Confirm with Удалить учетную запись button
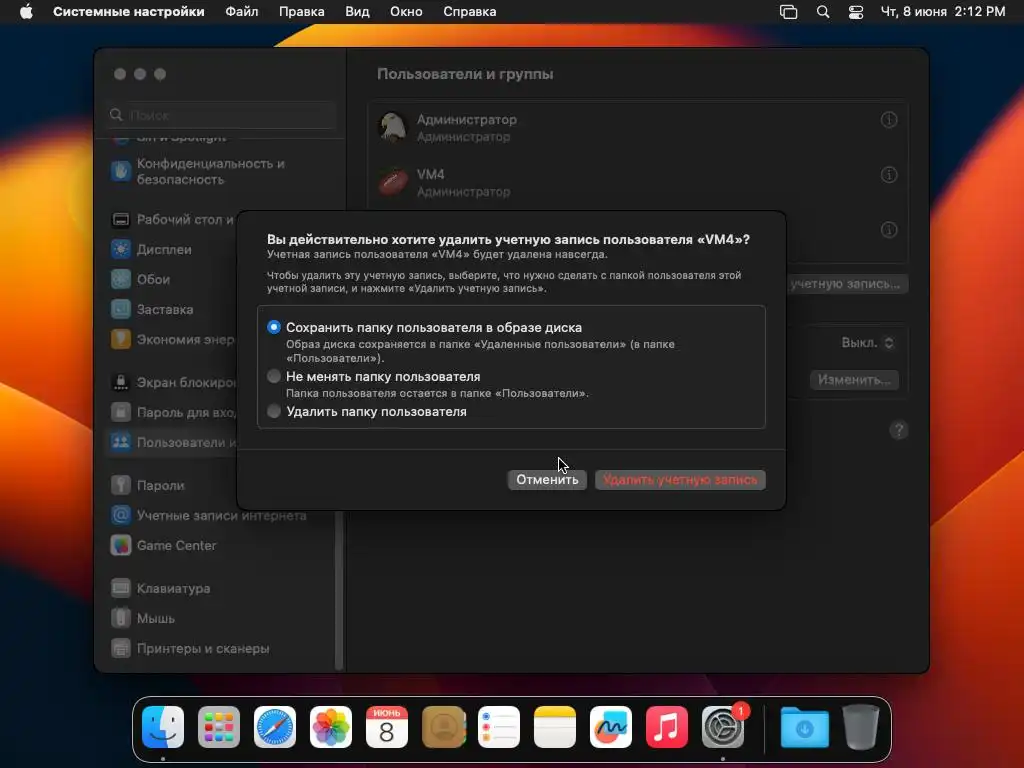The width and height of the screenshot is (1024, 768). (x=680, y=479)
